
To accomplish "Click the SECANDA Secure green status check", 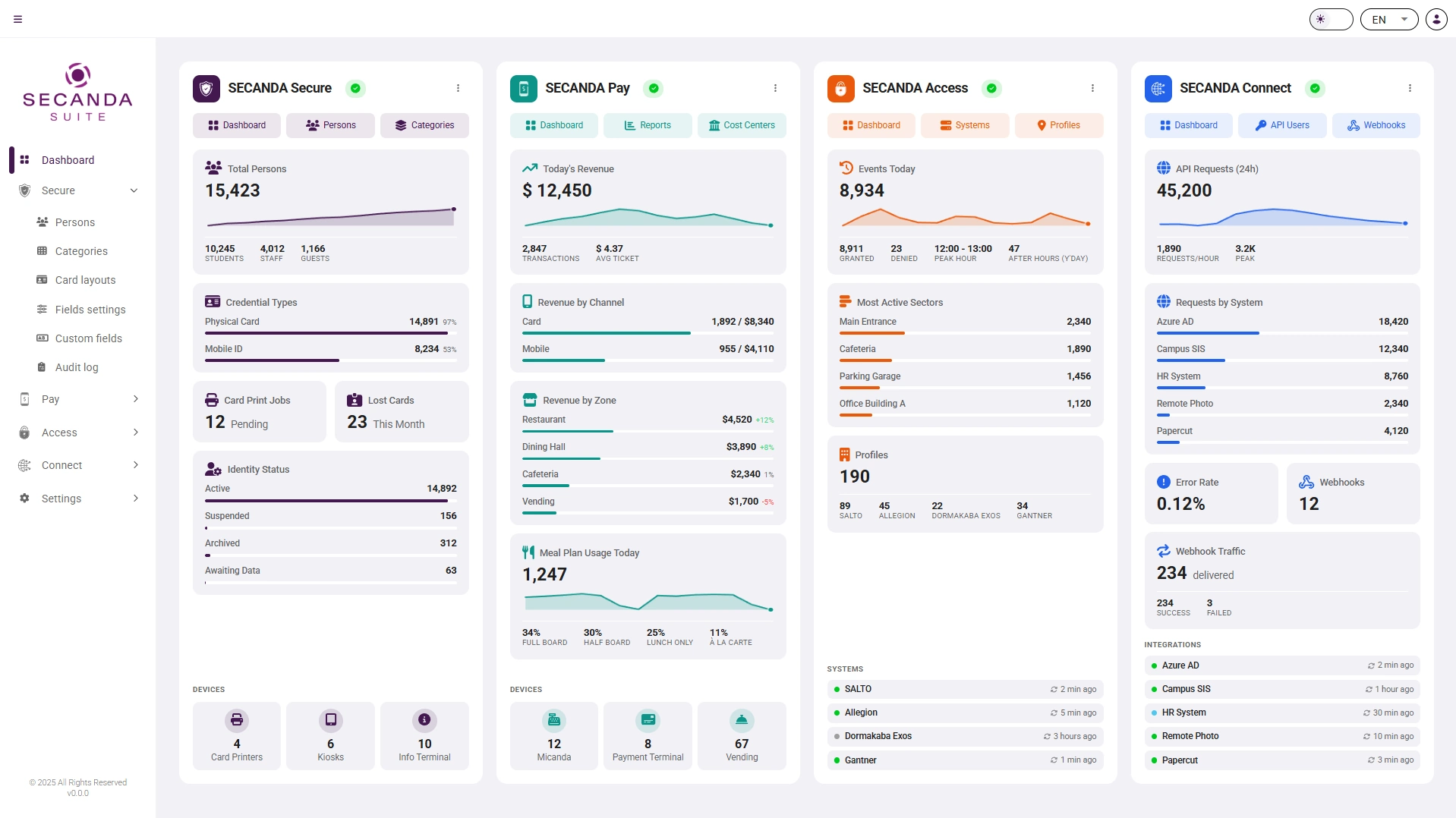I will point(355,88).
